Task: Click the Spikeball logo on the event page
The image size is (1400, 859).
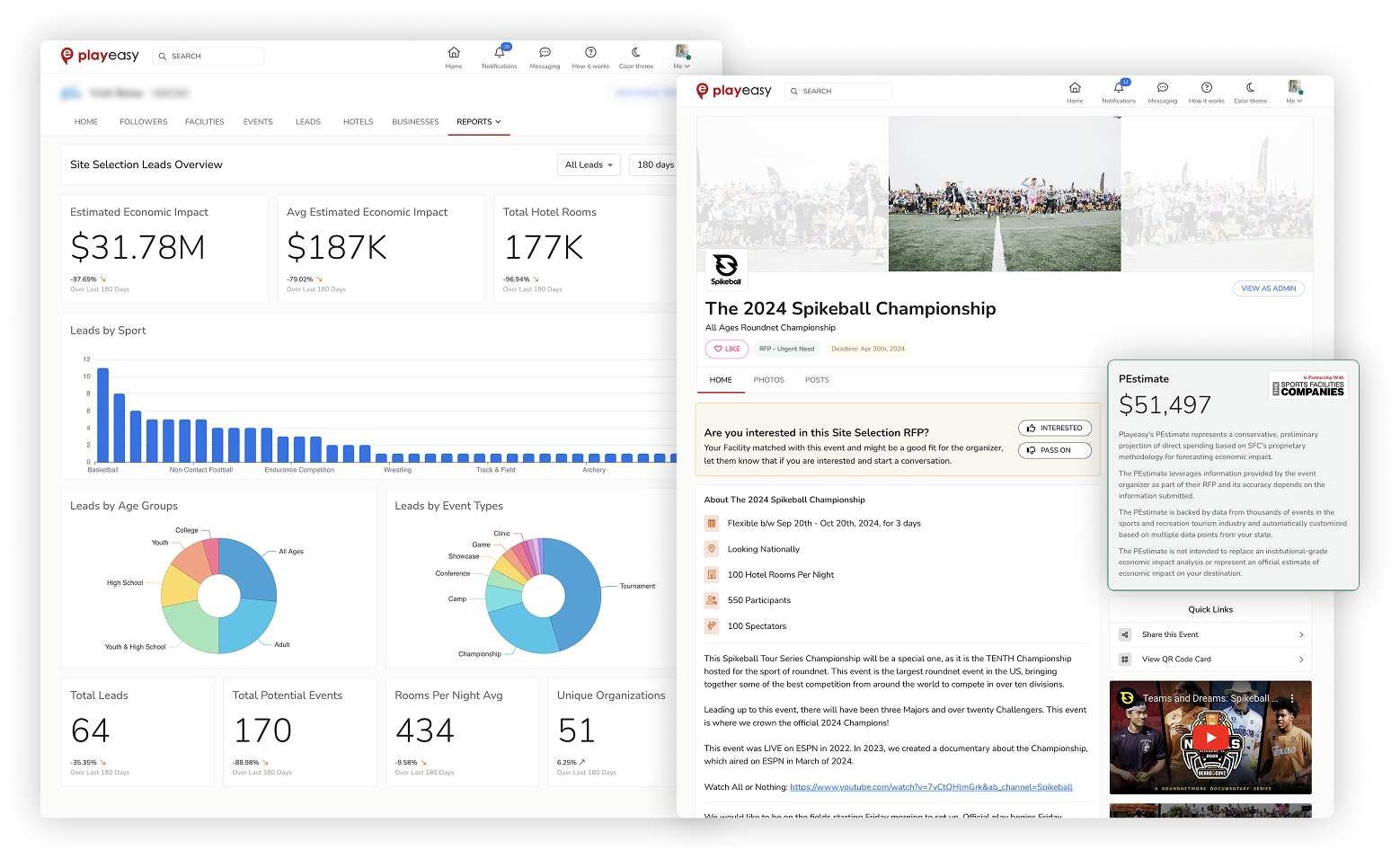Action: click(724, 269)
